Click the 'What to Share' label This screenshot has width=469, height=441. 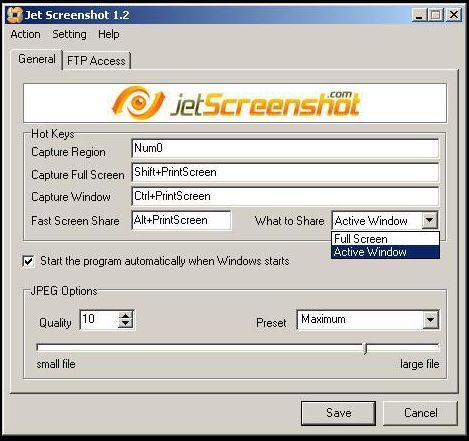pos(289,221)
